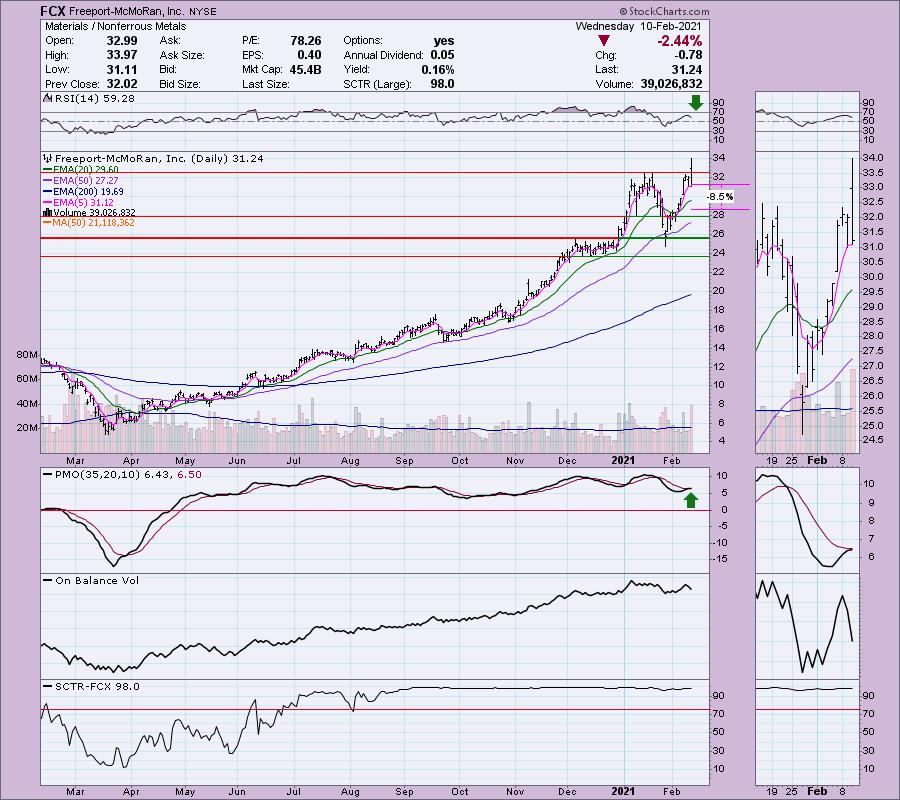Click the header Volume value 39,026,832
Viewport: 900px width, 800px height.
(671, 84)
